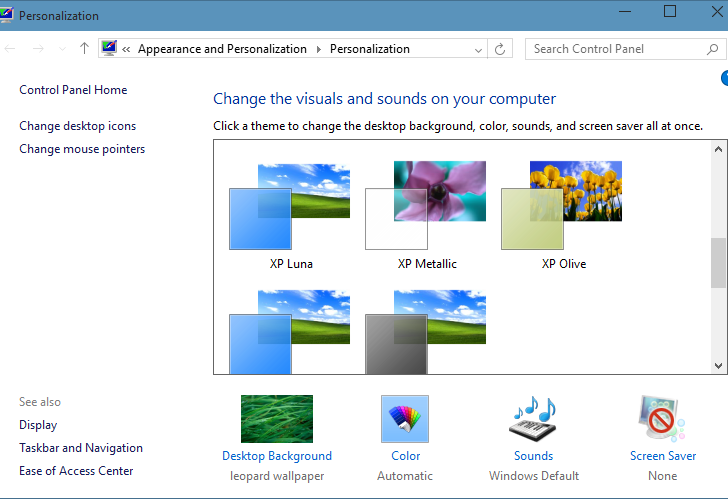Screen dimensions: 728x499
Task: Open the Sounds keyboard and notes icon
Action: 534,419
